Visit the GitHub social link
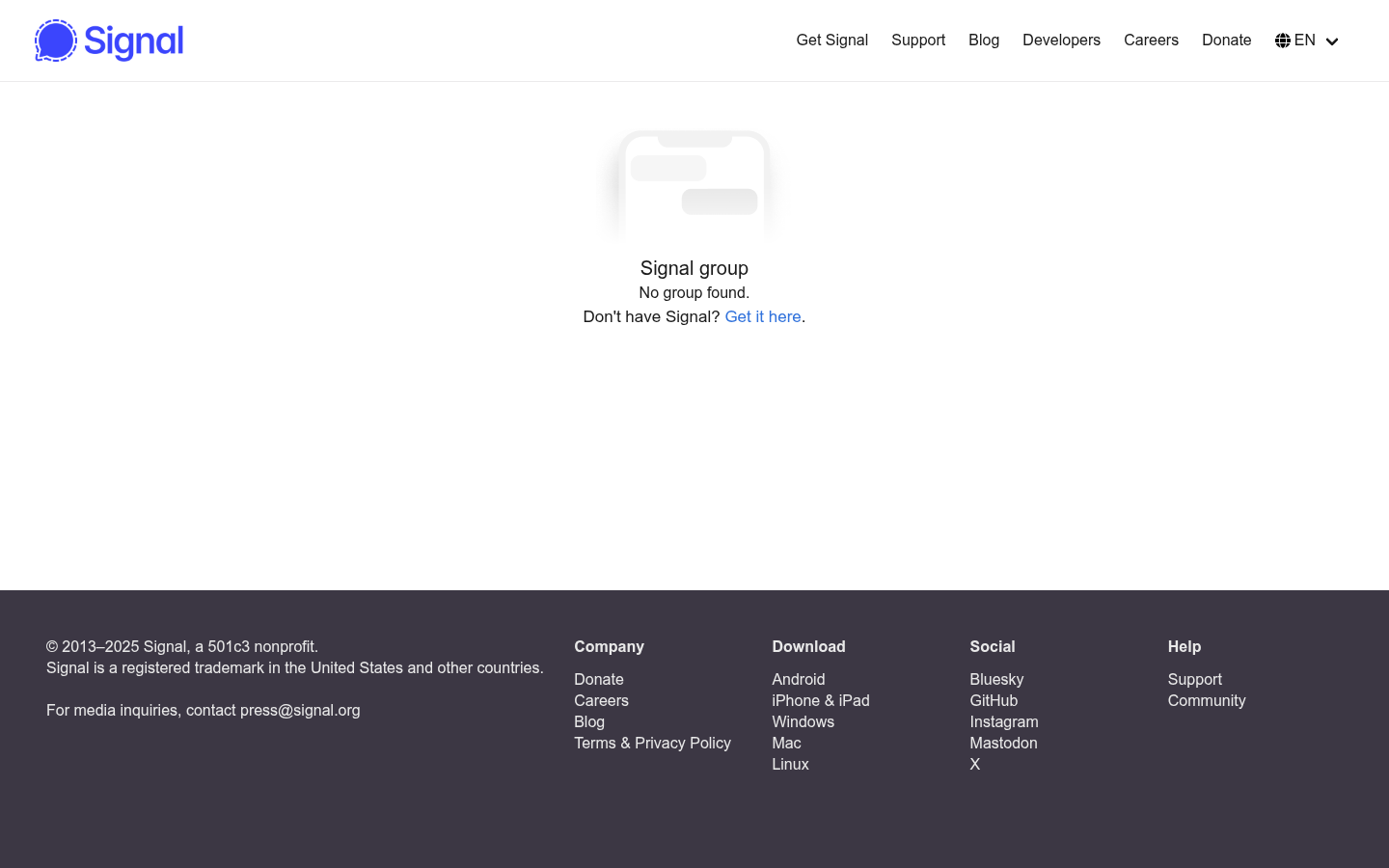 coord(994,700)
